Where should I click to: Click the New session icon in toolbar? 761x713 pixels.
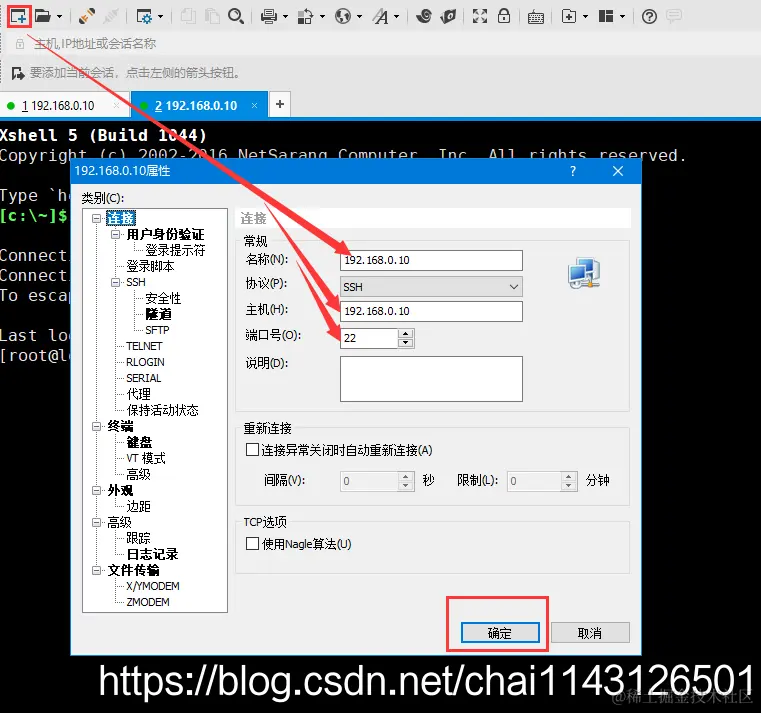tap(19, 17)
